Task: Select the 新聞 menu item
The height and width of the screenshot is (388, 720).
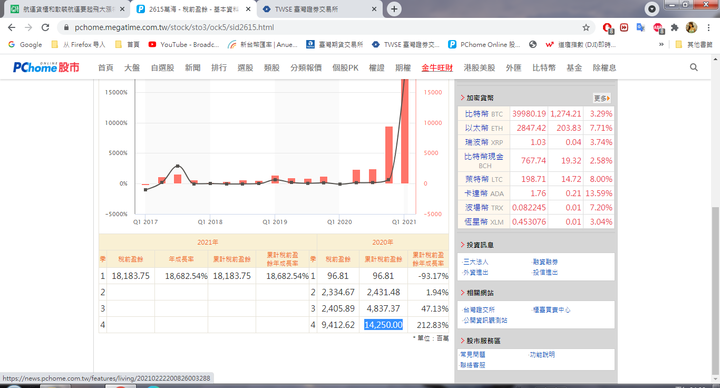Action: click(x=193, y=67)
